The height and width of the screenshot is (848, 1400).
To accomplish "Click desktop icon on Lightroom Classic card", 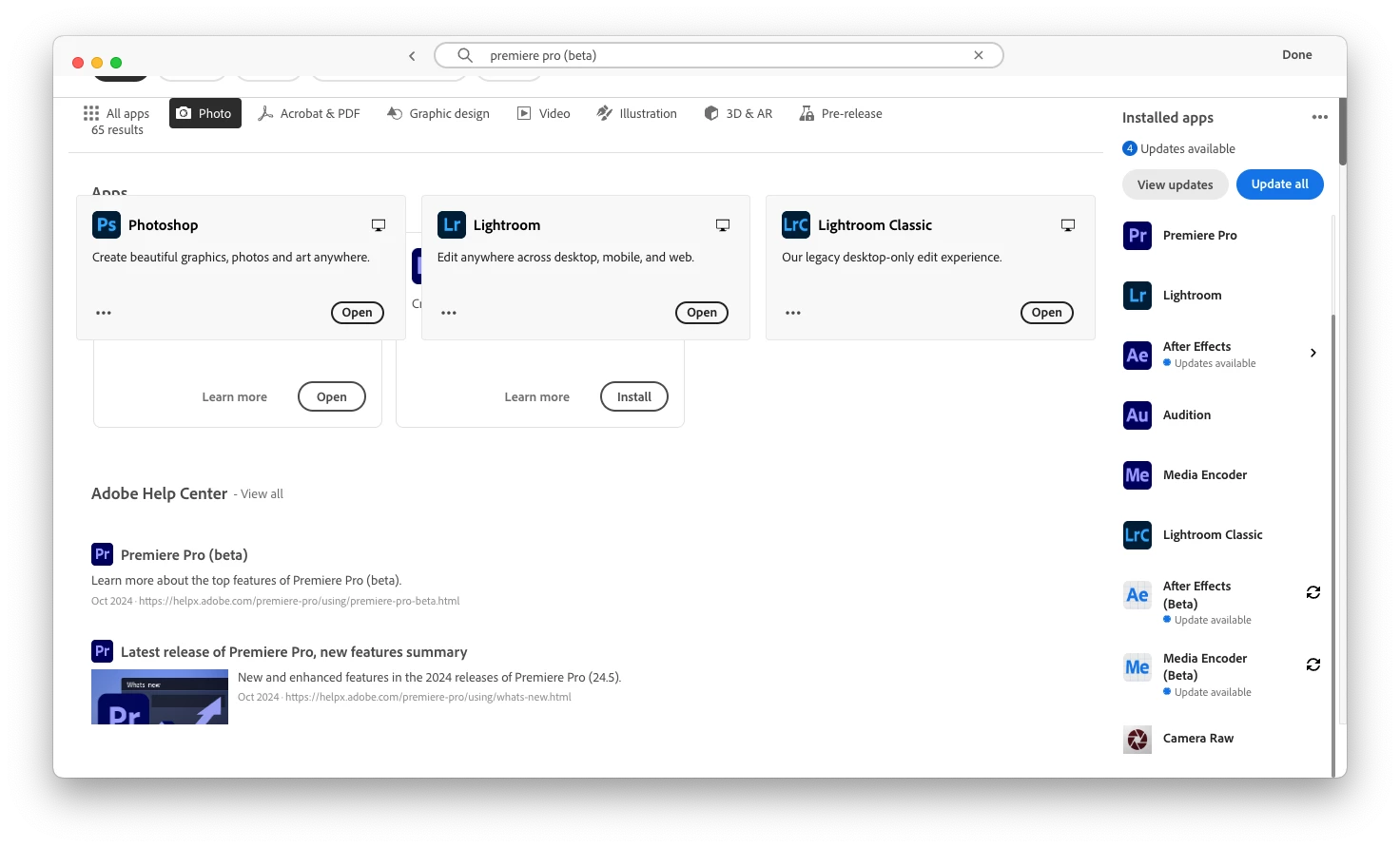I will click(x=1068, y=225).
